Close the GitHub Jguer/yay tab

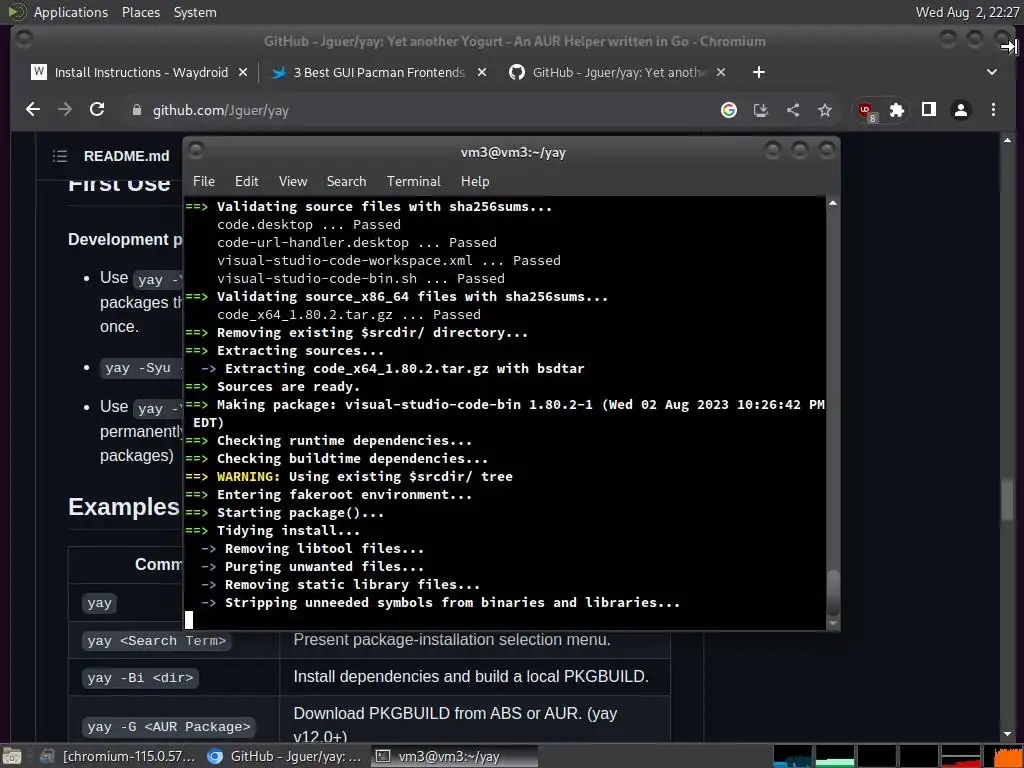tap(721, 72)
